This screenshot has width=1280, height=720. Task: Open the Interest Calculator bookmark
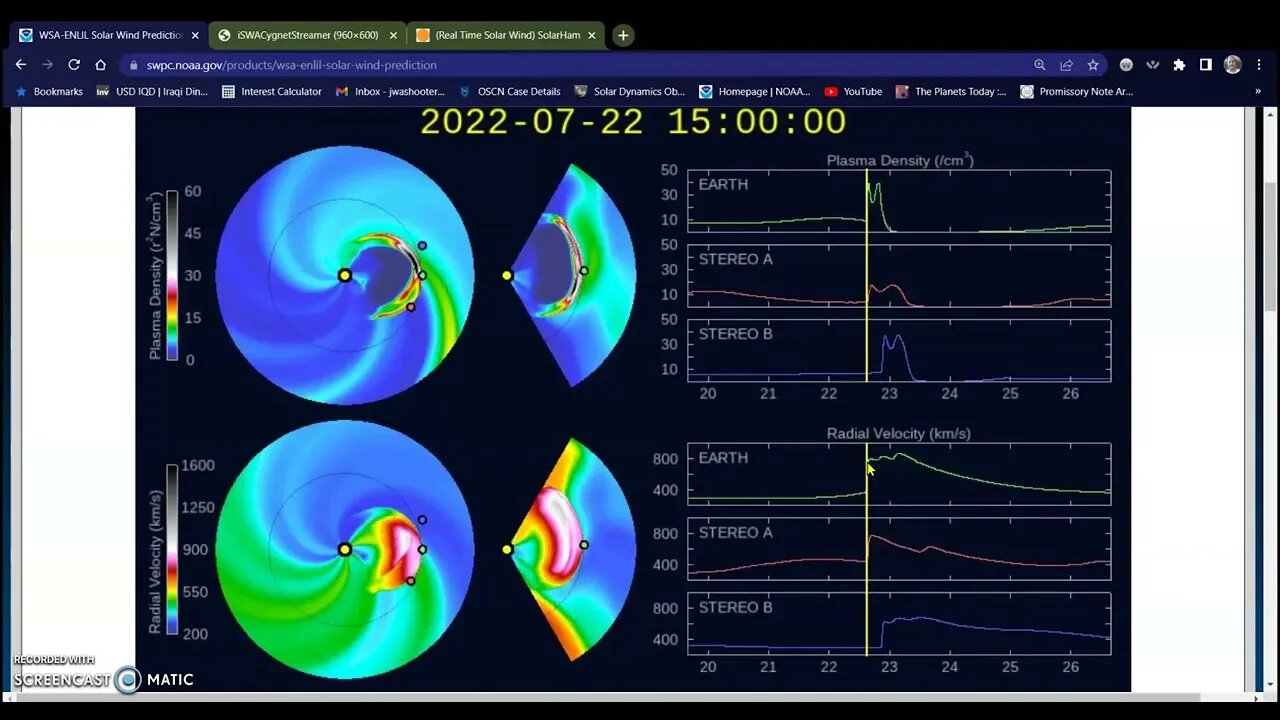point(272,91)
